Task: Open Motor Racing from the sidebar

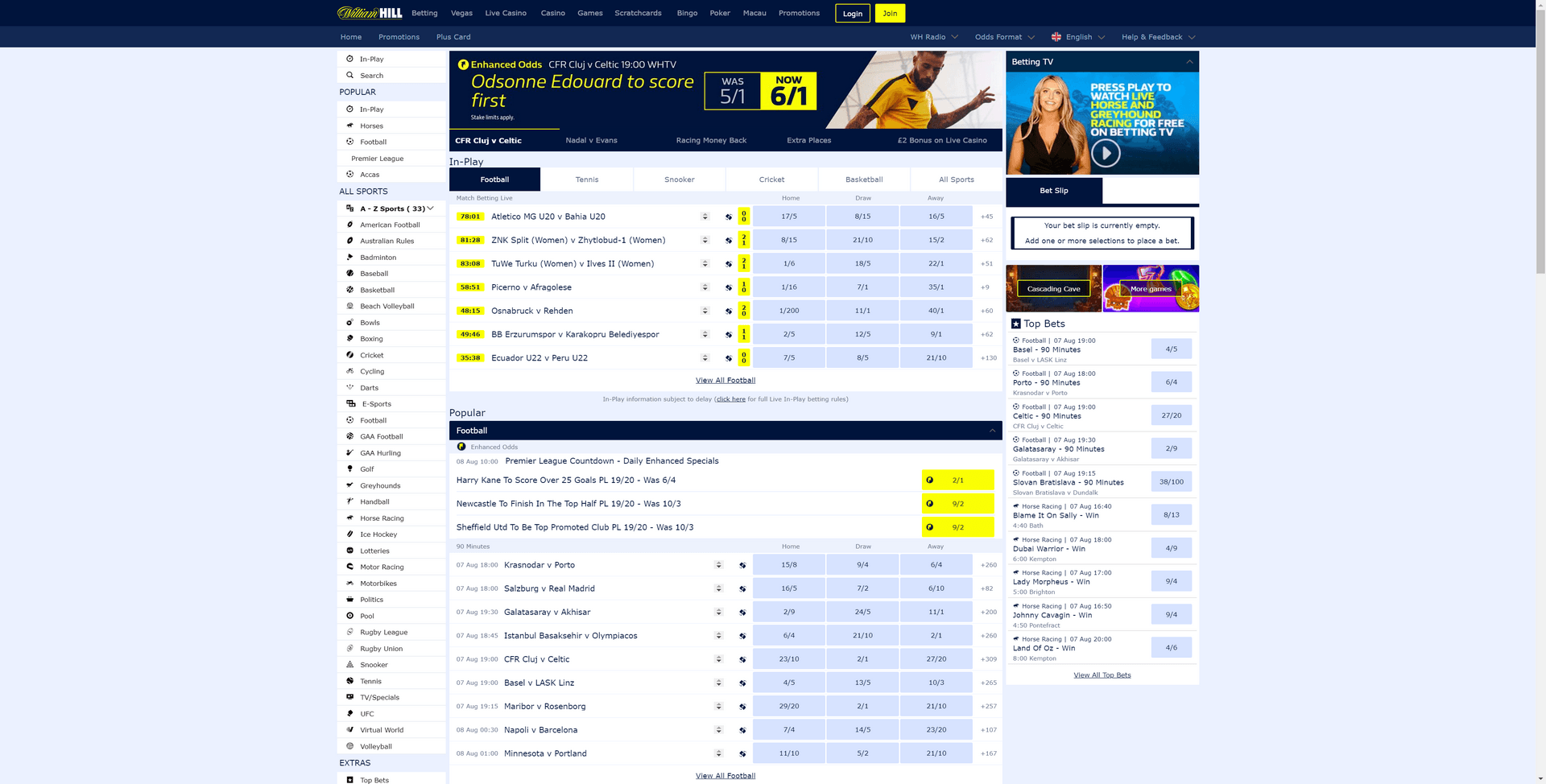Action: click(x=391, y=567)
